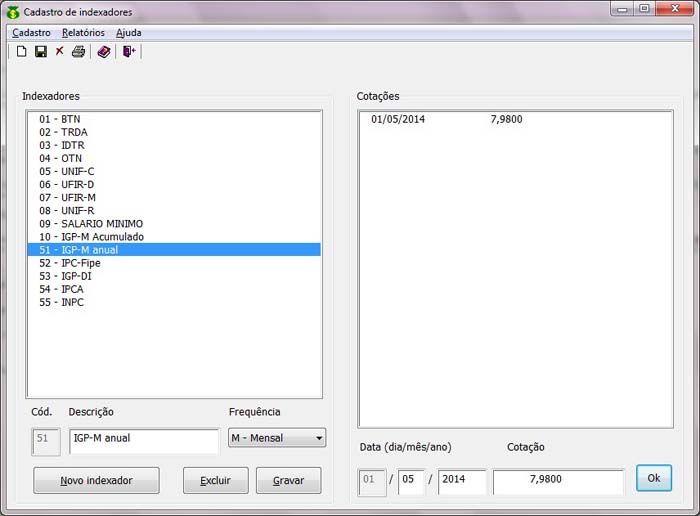The image size is (700, 516).
Task: Open the Relatórios menu
Action: 83,32
